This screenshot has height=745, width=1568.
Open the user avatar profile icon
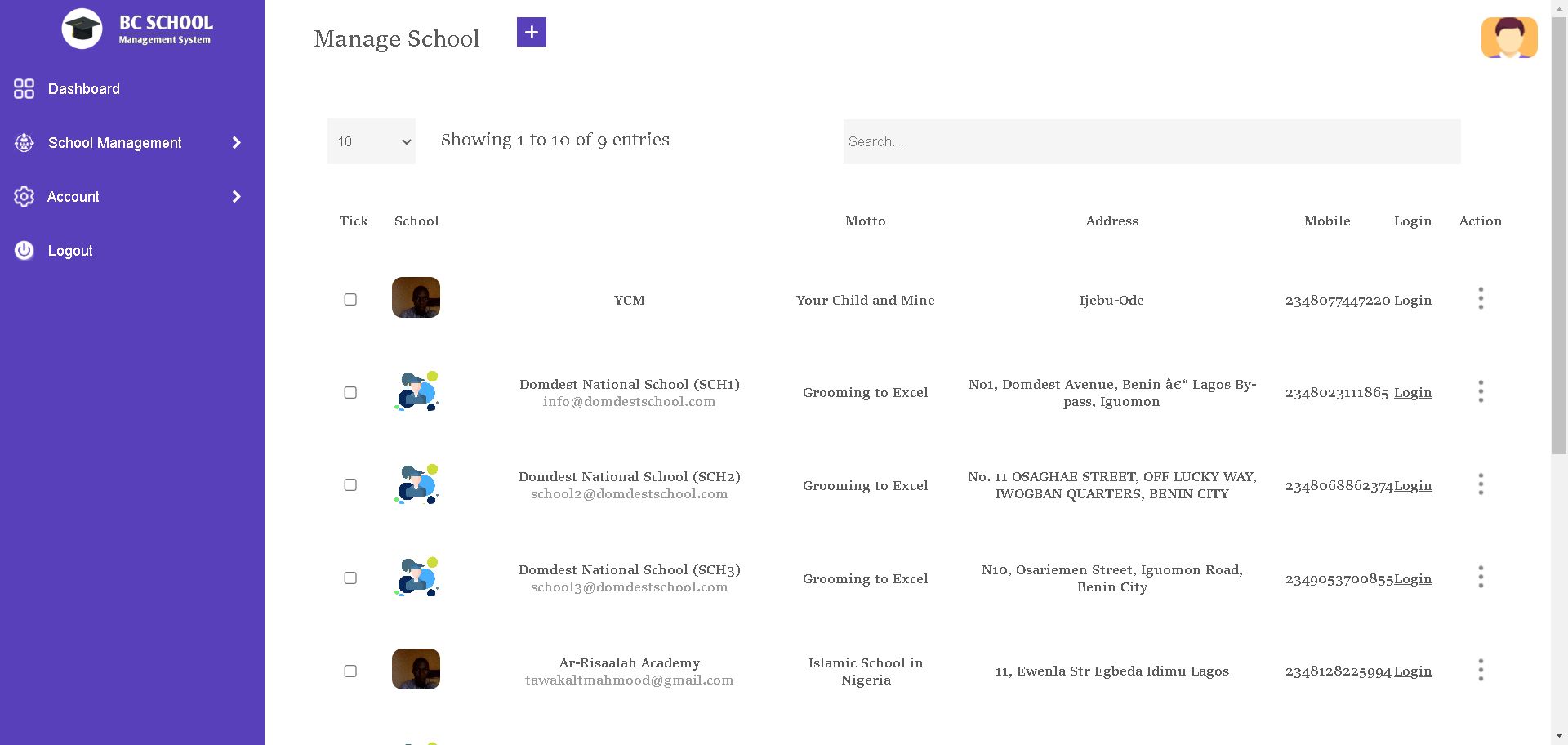[x=1508, y=38]
